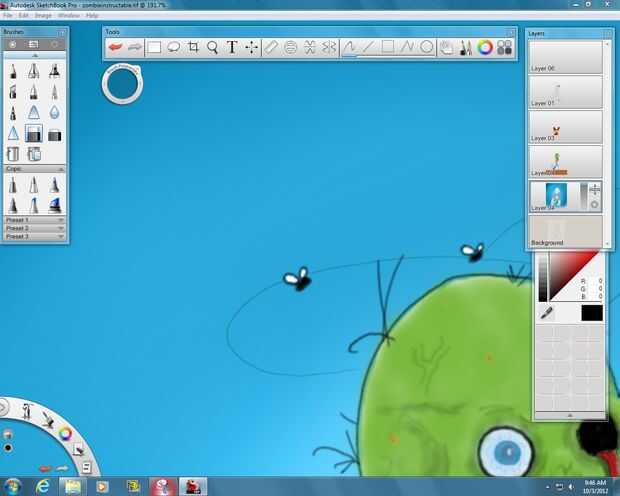Open the Help menu
This screenshot has width=620, height=496.
click(92, 15)
